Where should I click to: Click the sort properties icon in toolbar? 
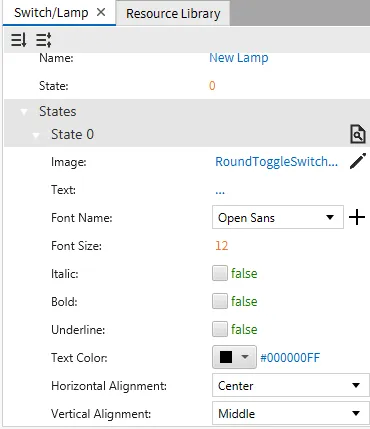18,40
